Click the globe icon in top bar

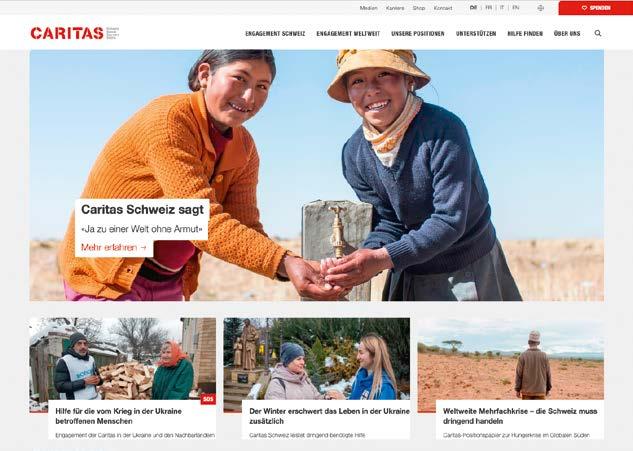click(x=541, y=8)
